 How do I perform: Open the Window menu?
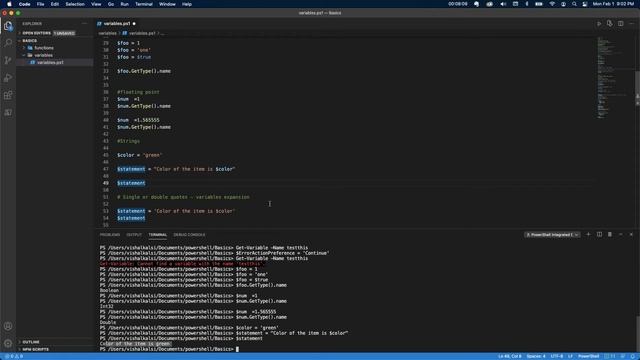[x=167, y=4]
